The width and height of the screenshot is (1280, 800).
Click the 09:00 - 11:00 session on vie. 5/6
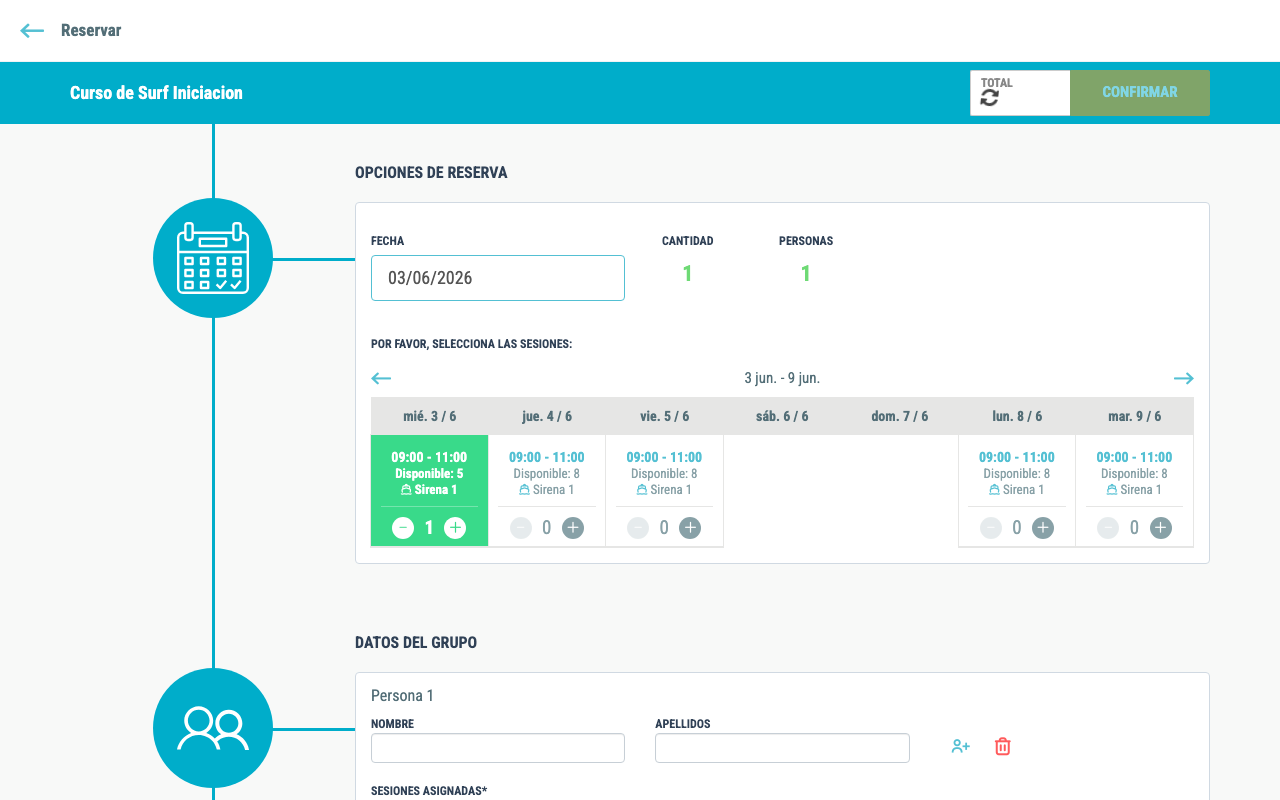tap(664, 457)
